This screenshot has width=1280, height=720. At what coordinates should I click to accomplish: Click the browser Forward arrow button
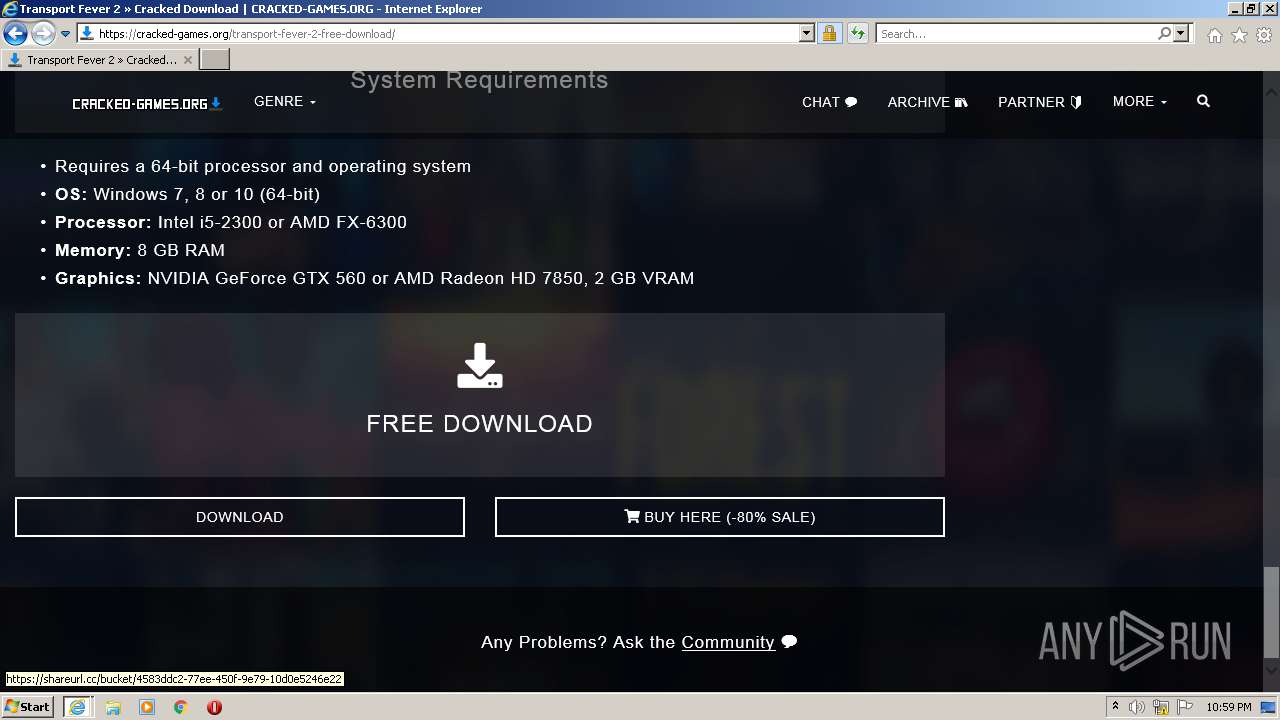[43, 34]
